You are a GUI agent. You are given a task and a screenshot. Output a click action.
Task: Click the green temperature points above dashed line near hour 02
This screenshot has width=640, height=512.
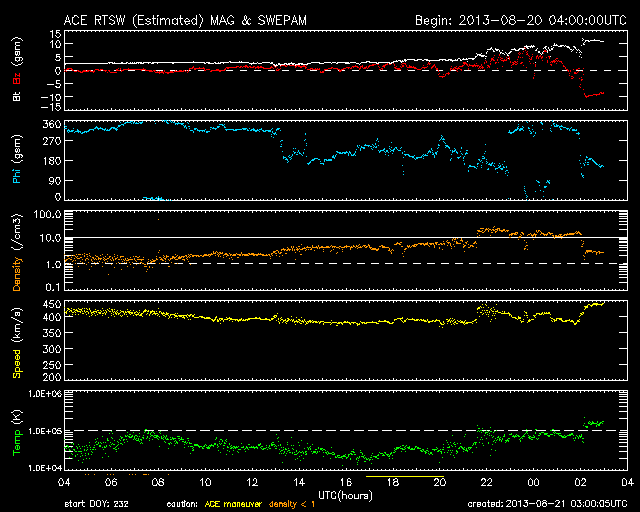594,423
